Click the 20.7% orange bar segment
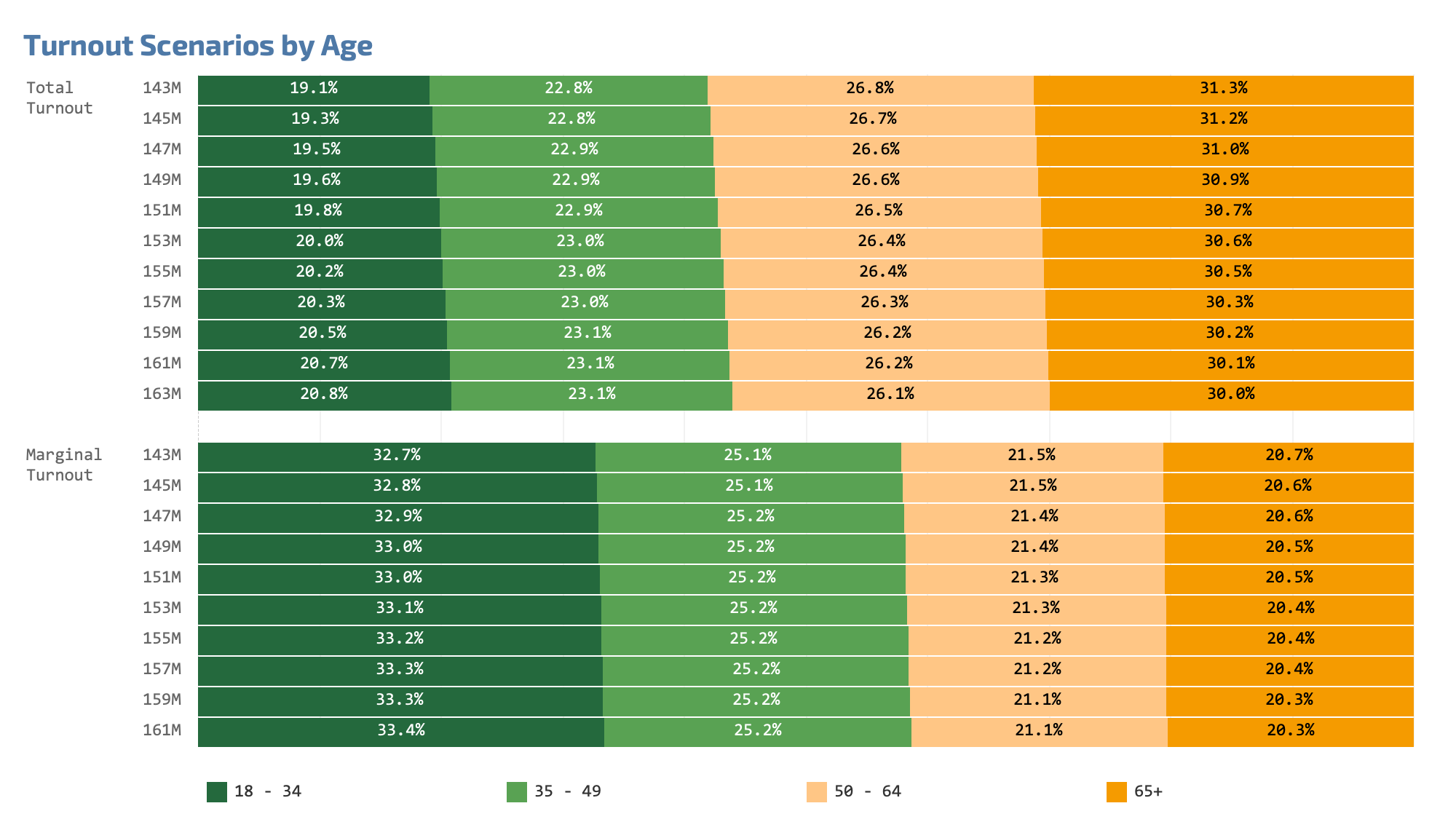The width and height of the screenshot is (1456, 830). 1289,456
